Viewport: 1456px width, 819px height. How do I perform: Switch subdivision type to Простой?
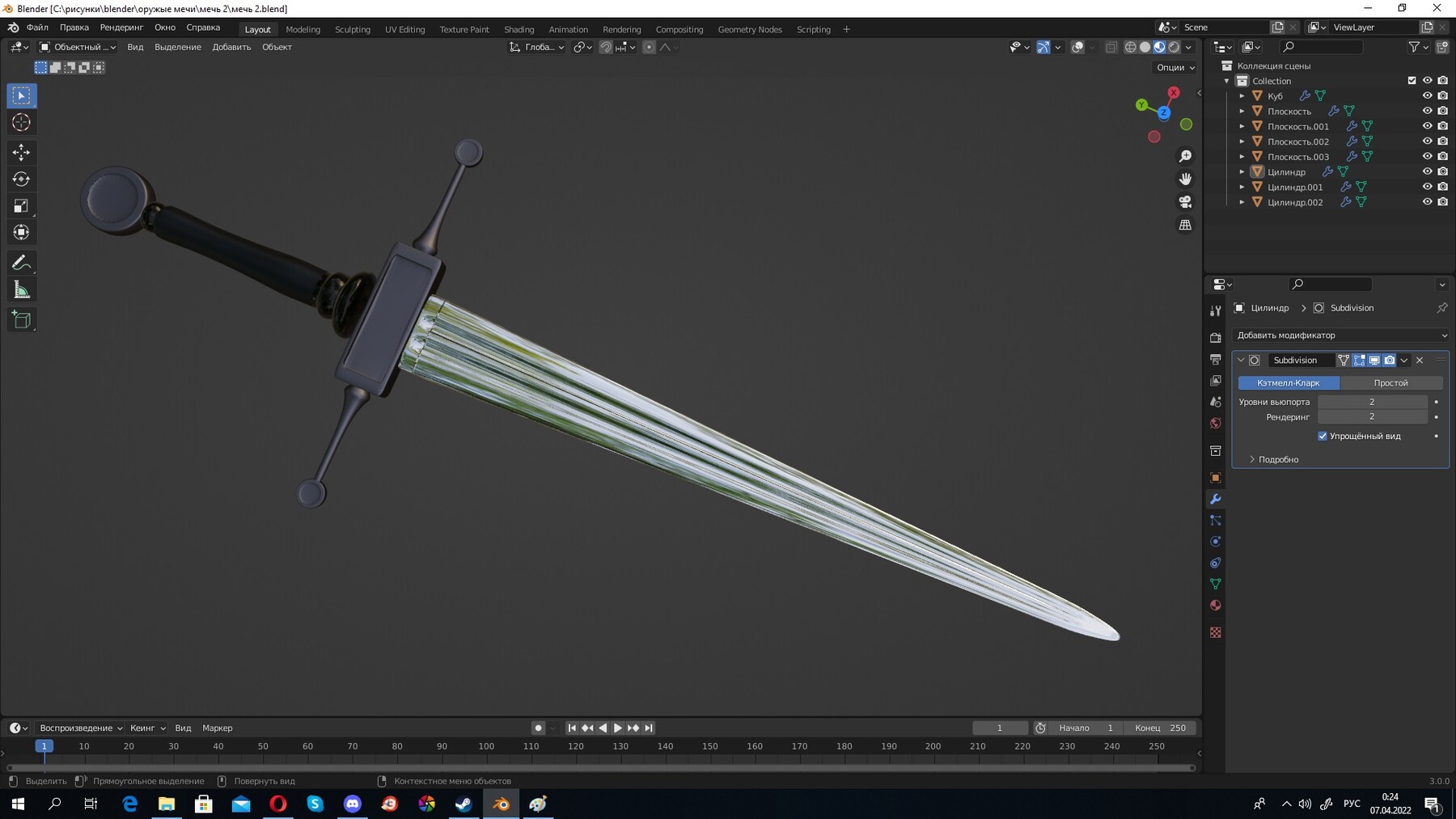[1392, 382]
